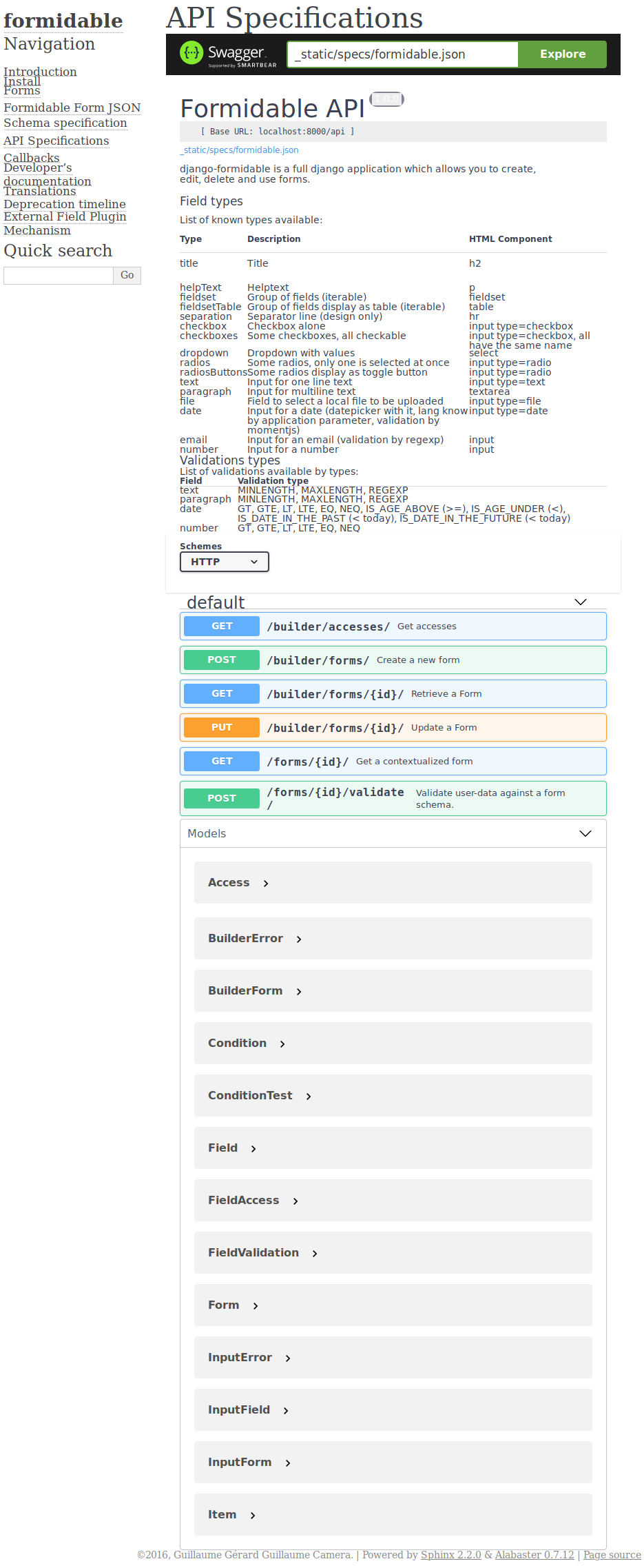Expand POST /forms/{id}/validate/ operation
Screen dimensions: 644x1568
(393, 798)
